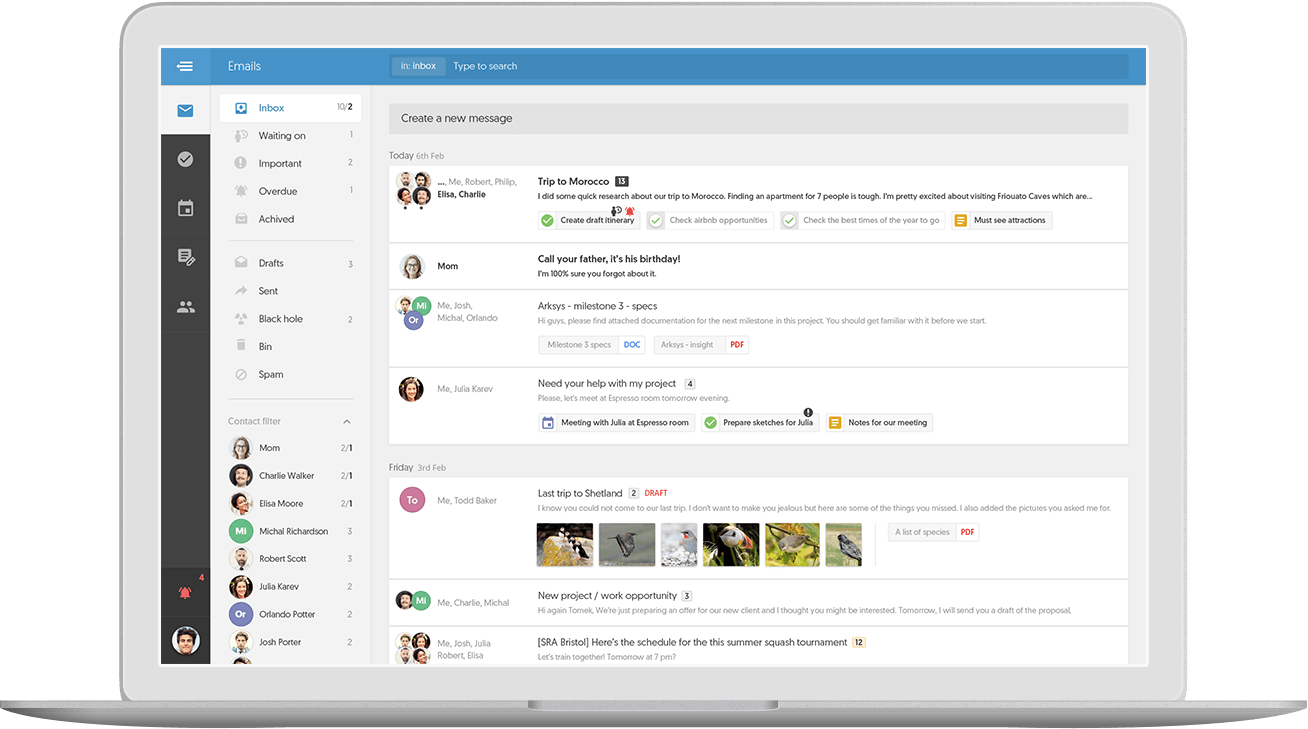Image resolution: width=1308 pixels, height=729 pixels.
Task: Click the Inbox folder icon
Action: pyautogui.click(x=241, y=108)
